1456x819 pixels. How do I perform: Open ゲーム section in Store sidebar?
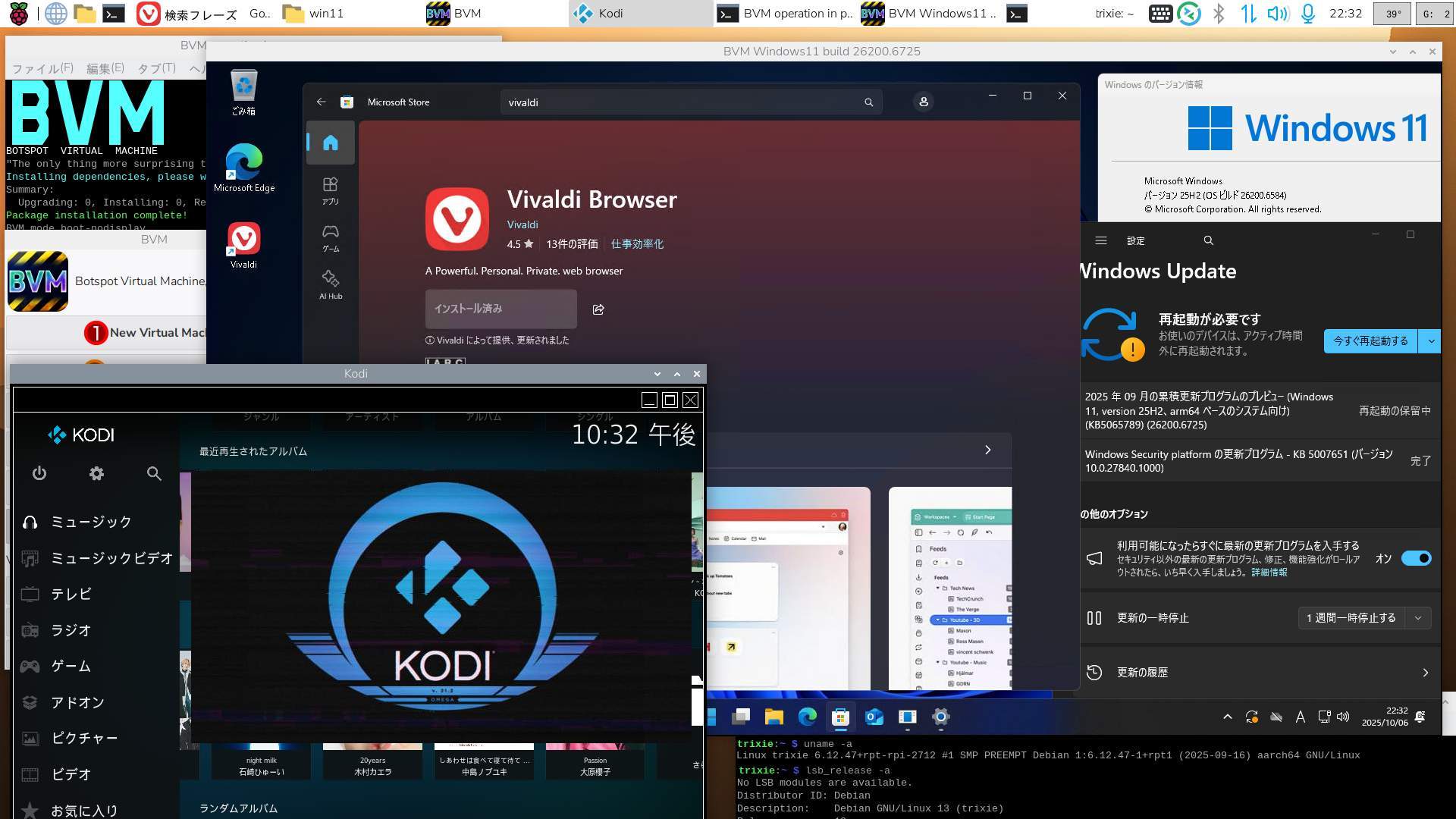click(x=330, y=237)
